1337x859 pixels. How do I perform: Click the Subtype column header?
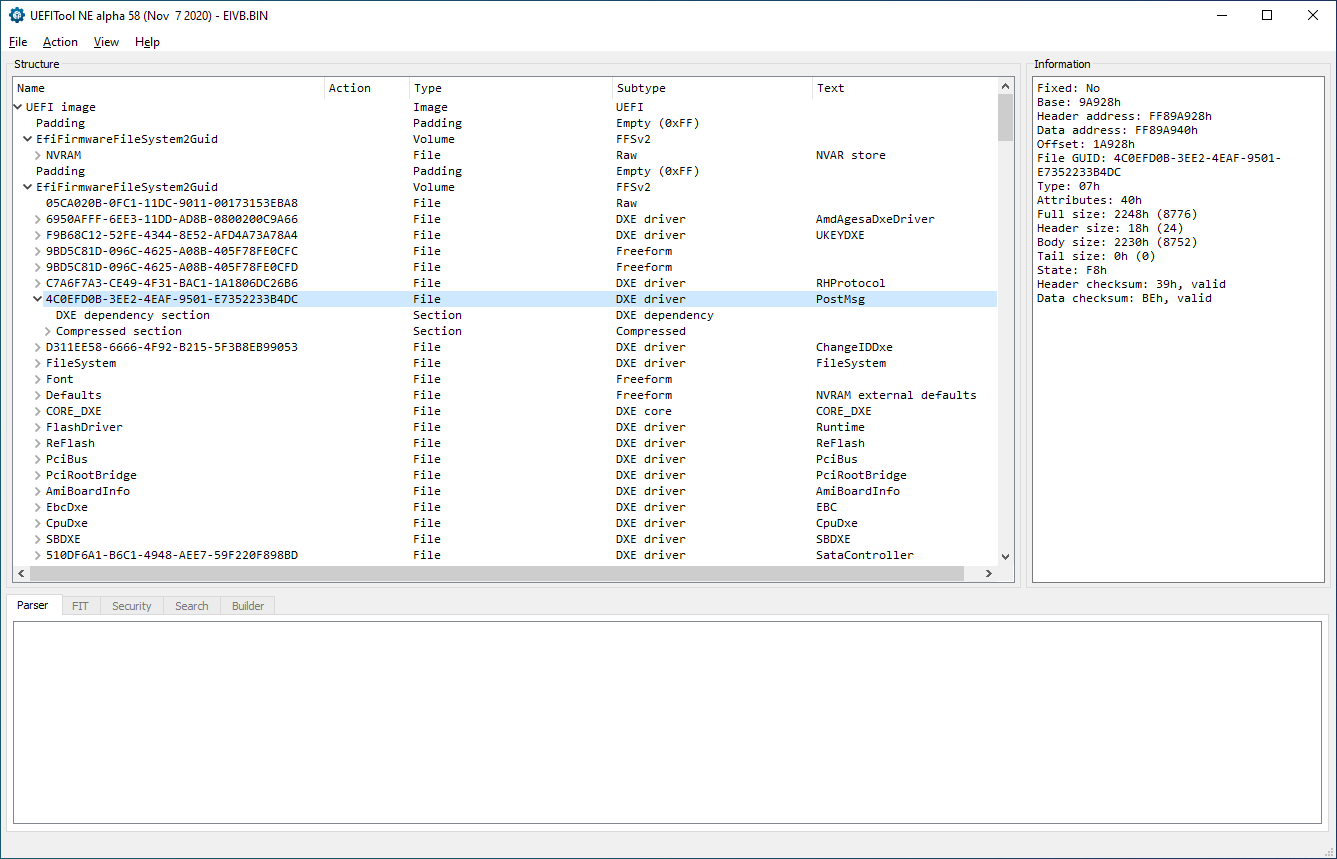click(x=712, y=88)
